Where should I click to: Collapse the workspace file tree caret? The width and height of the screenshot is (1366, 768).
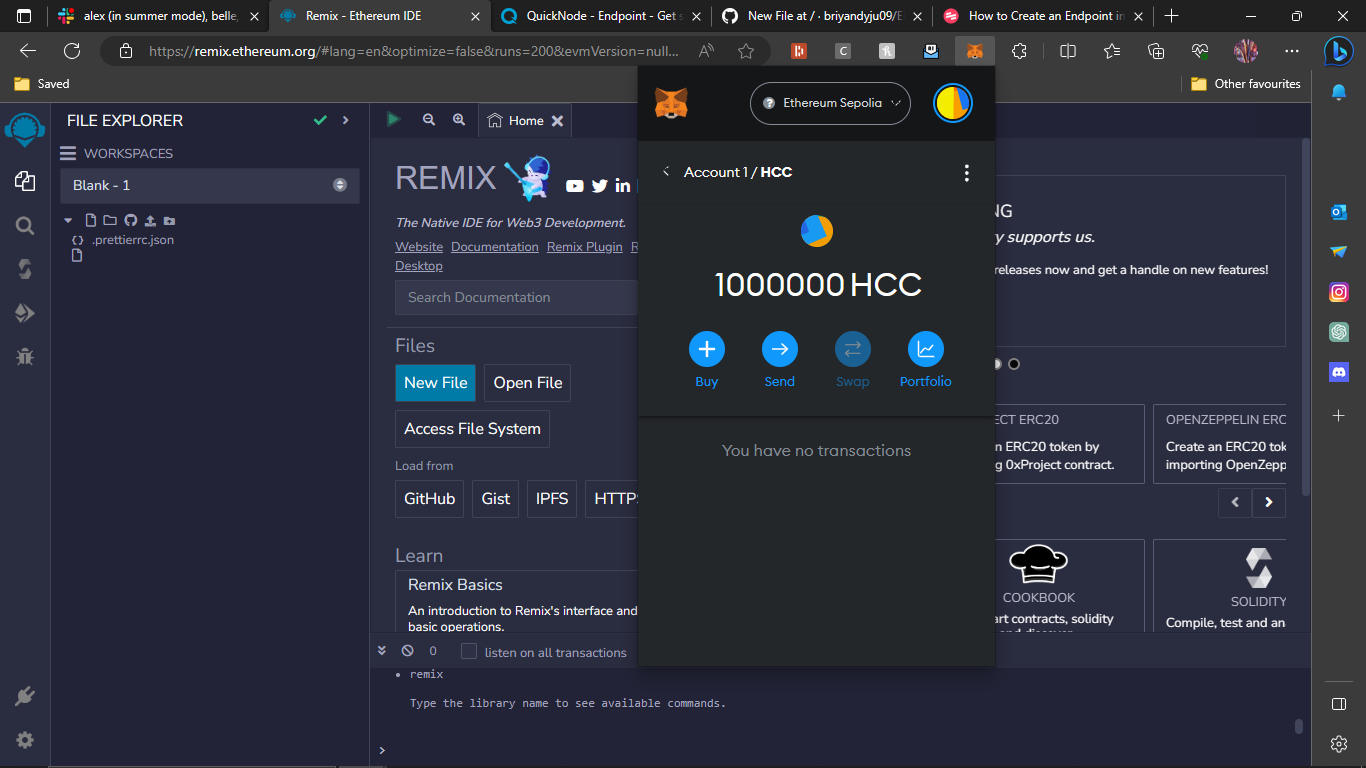68,220
